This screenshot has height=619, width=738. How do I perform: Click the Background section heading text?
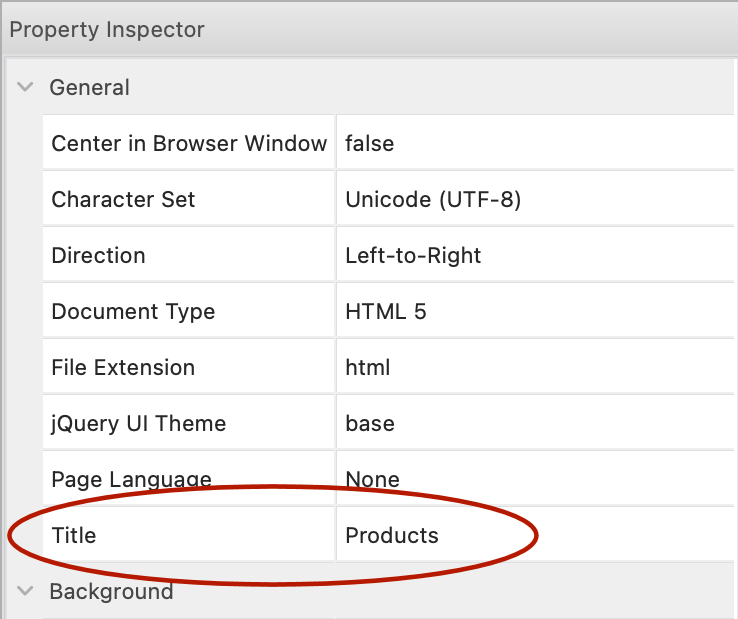coord(111,591)
